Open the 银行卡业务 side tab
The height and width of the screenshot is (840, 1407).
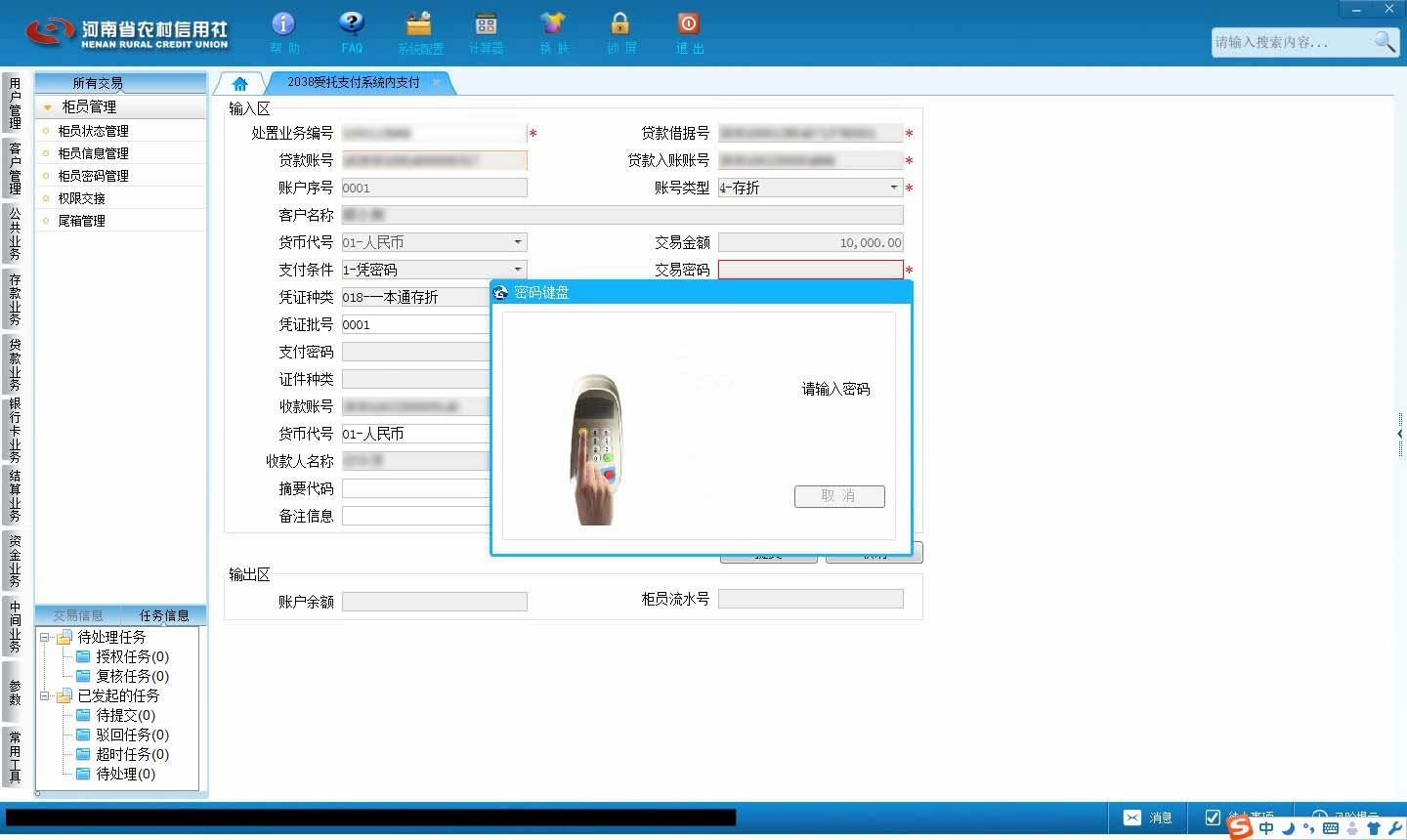[14, 430]
